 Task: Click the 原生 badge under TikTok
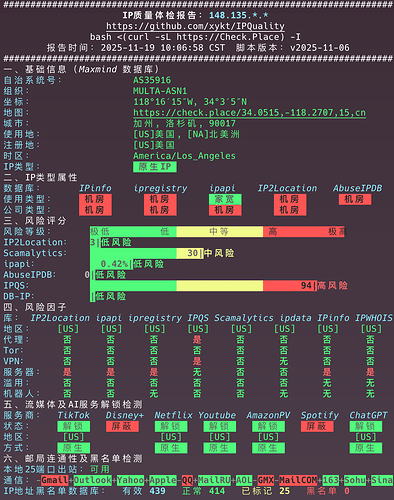pyautogui.click(x=74, y=448)
